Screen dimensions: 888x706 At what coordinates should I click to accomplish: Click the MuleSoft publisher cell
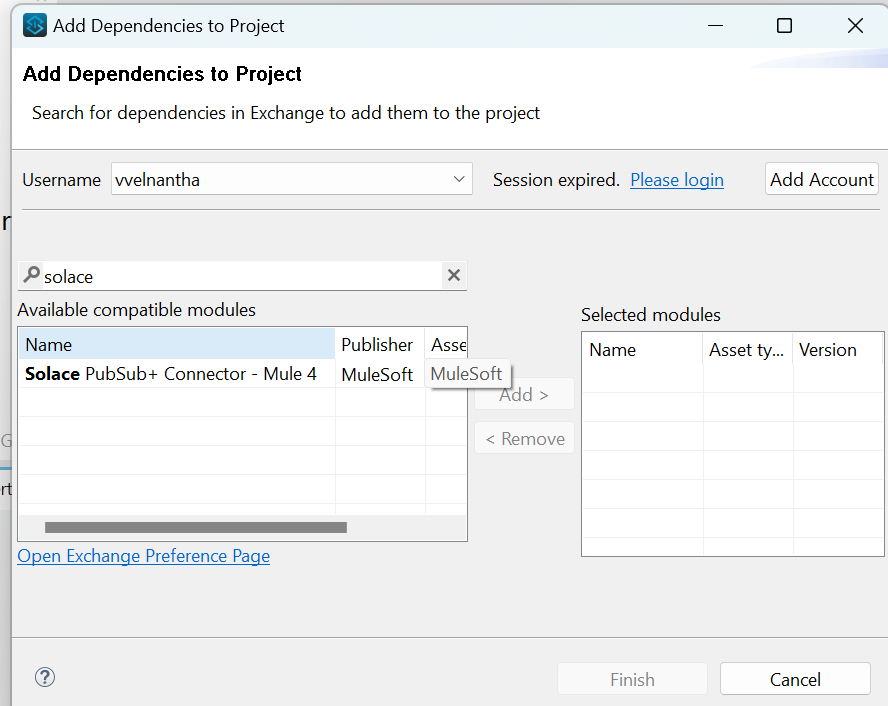pyautogui.click(x=377, y=374)
